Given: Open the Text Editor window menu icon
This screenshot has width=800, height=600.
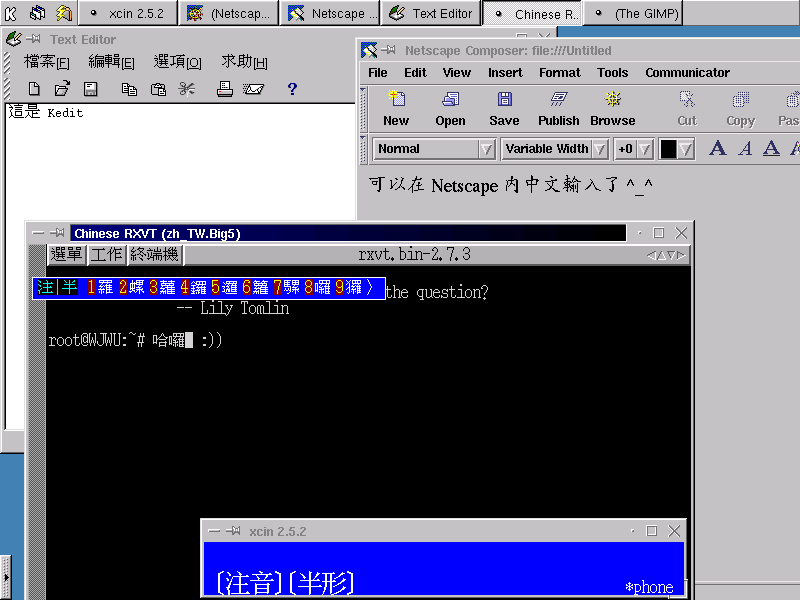Looking at the screenshot, I should pyautogui.click(x=13, y=39).
